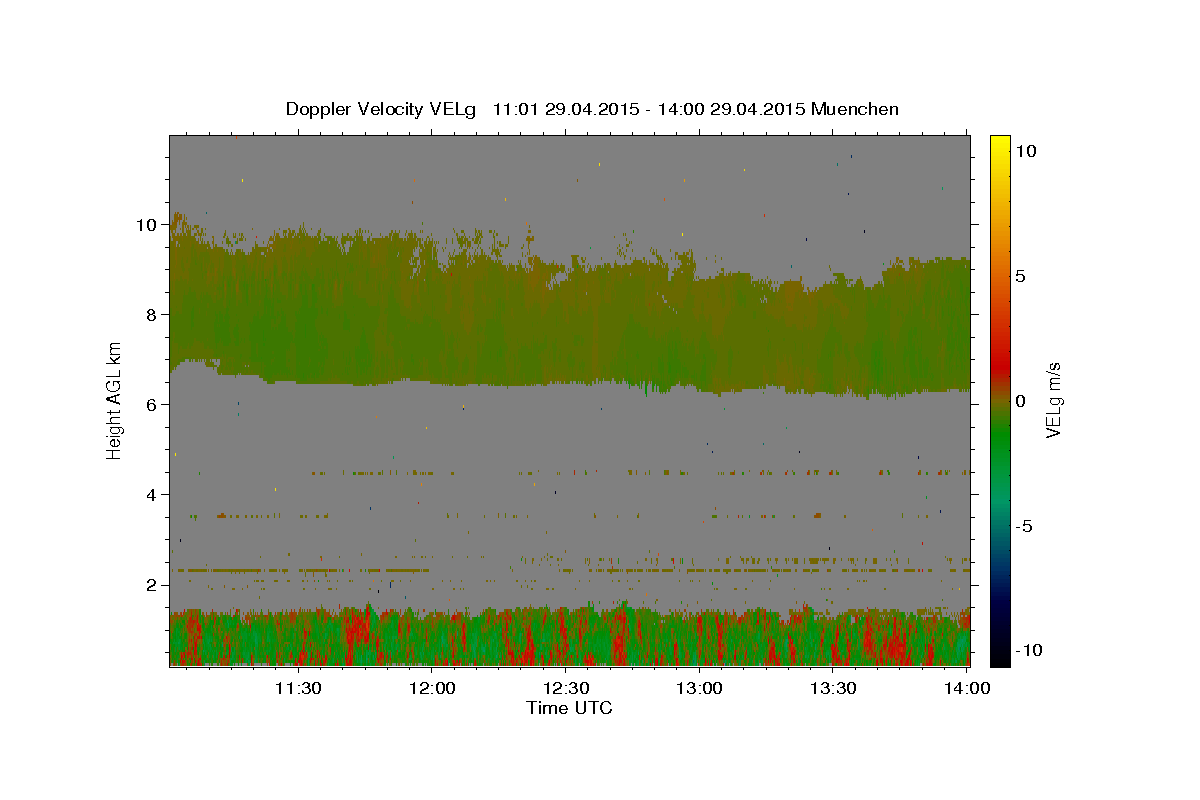
Task: Click the 13:00 time tick label
Action: [700, 688]
